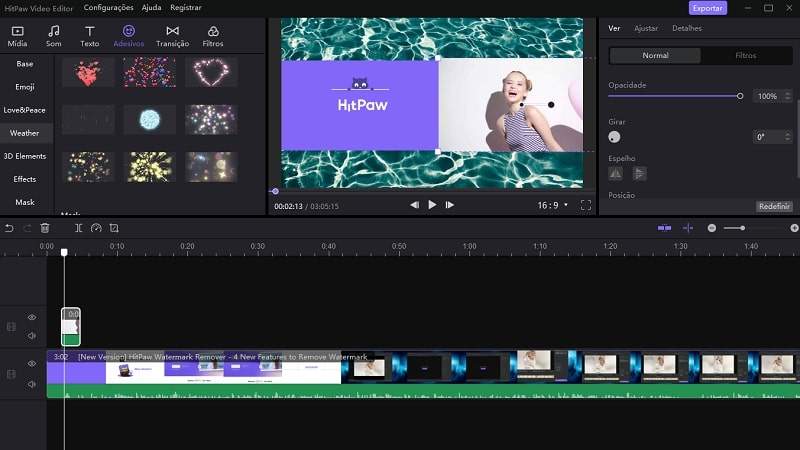Image resolution: width=800 pixels, height=450 pixels.
Task: Open the Configurações menu
Action: (x=110, y=7)
